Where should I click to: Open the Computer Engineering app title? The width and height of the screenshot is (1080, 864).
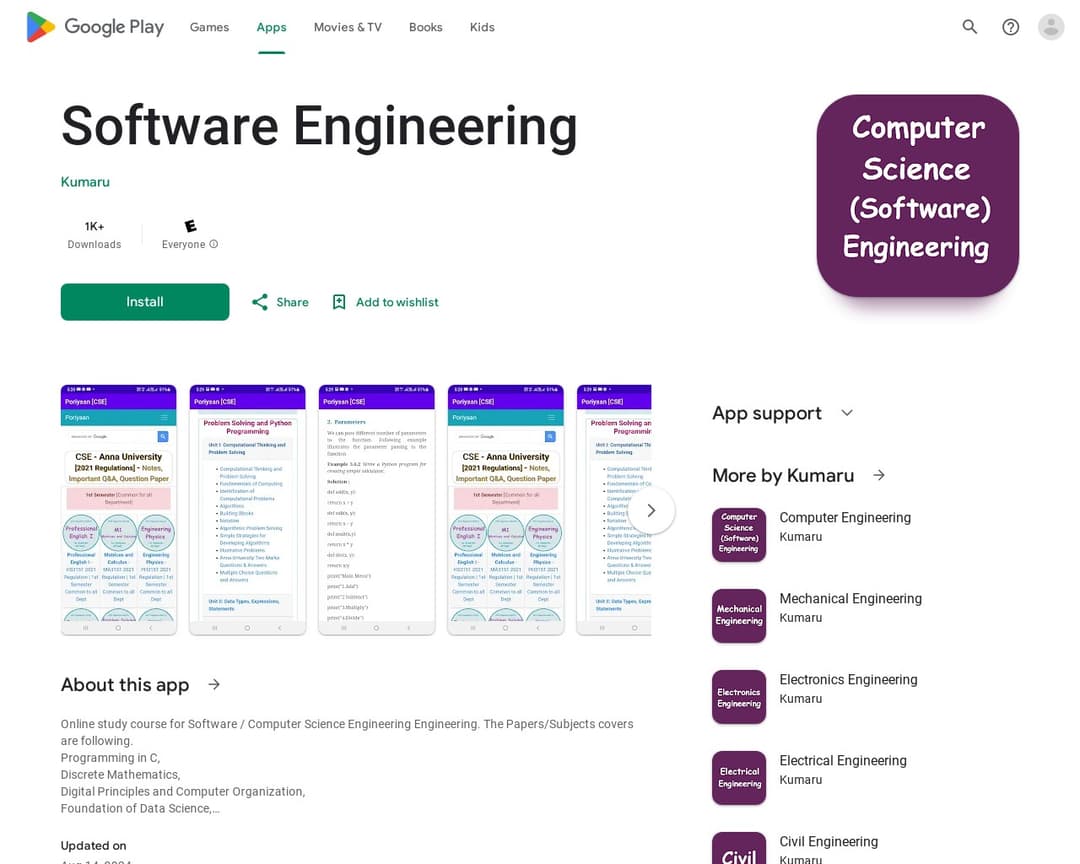845,517
